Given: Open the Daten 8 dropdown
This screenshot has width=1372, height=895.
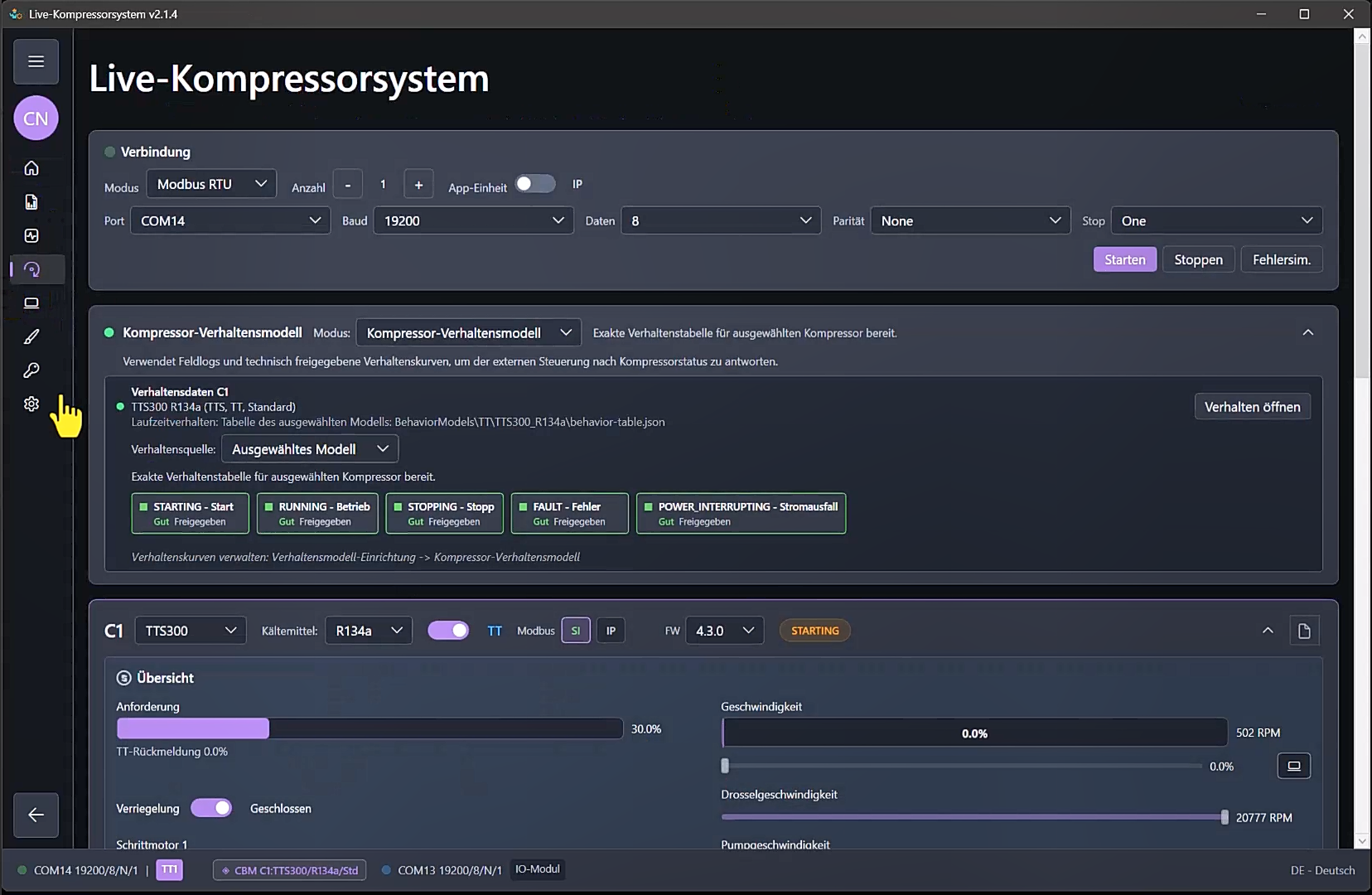Looking at the screenshot, I should click(721, 220).
